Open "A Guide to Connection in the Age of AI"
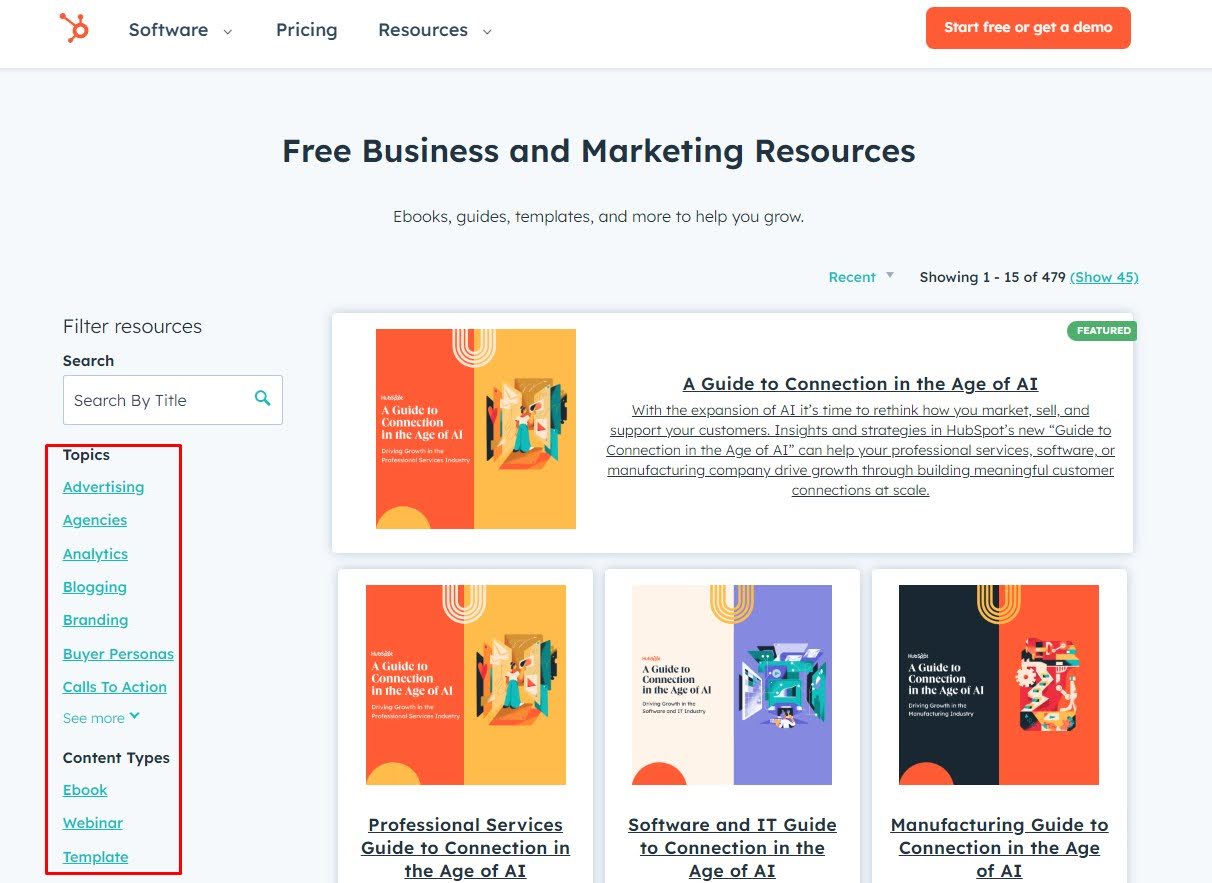Viewport: 1212px width, 883px height. pos(860,383)
